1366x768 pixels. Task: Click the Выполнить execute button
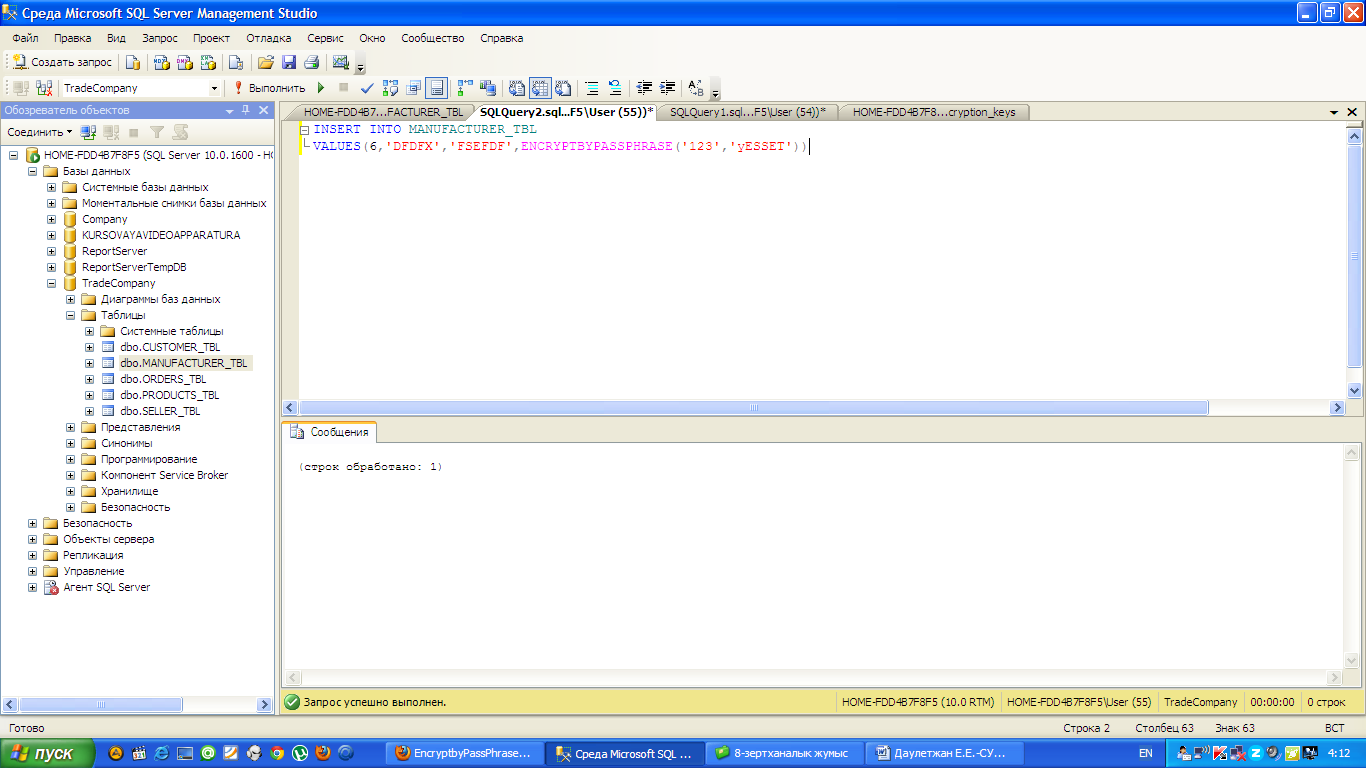point(269,88)
